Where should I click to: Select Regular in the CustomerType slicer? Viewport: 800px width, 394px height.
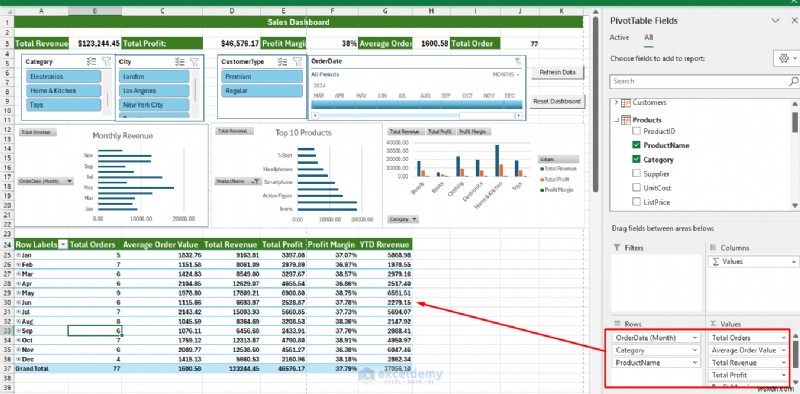pos(262,91)
